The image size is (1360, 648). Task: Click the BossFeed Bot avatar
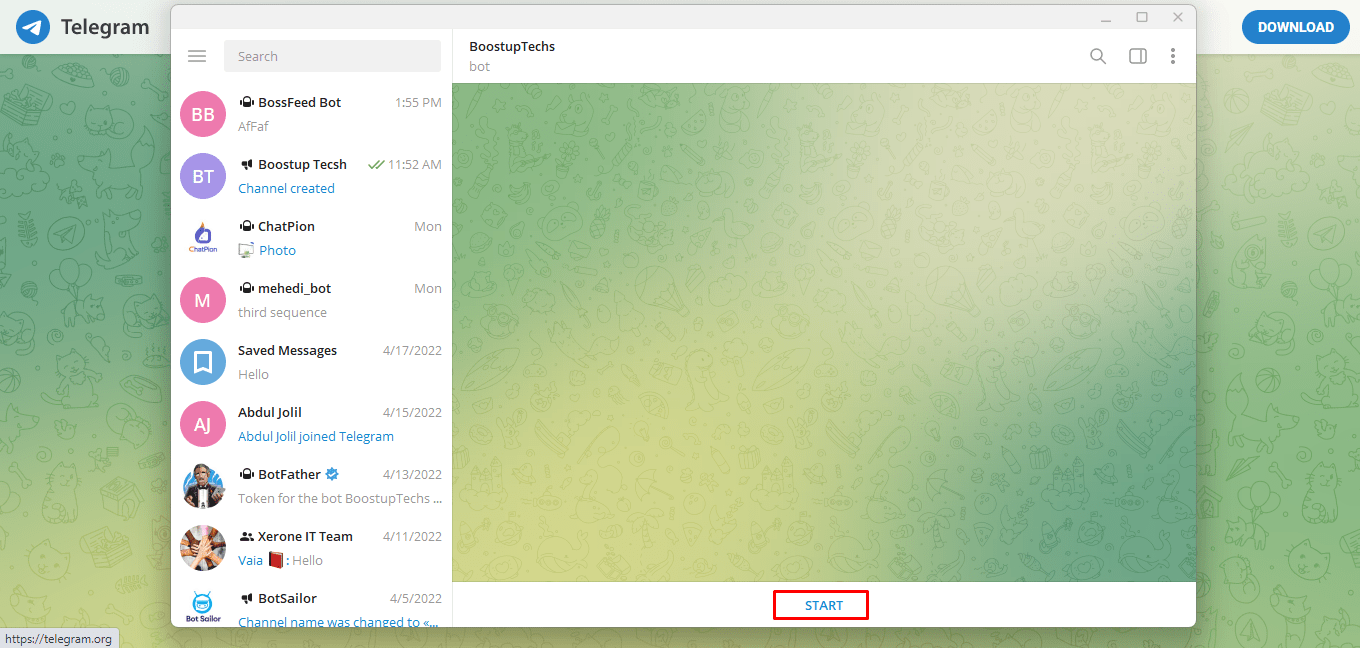tap(203, 114)
